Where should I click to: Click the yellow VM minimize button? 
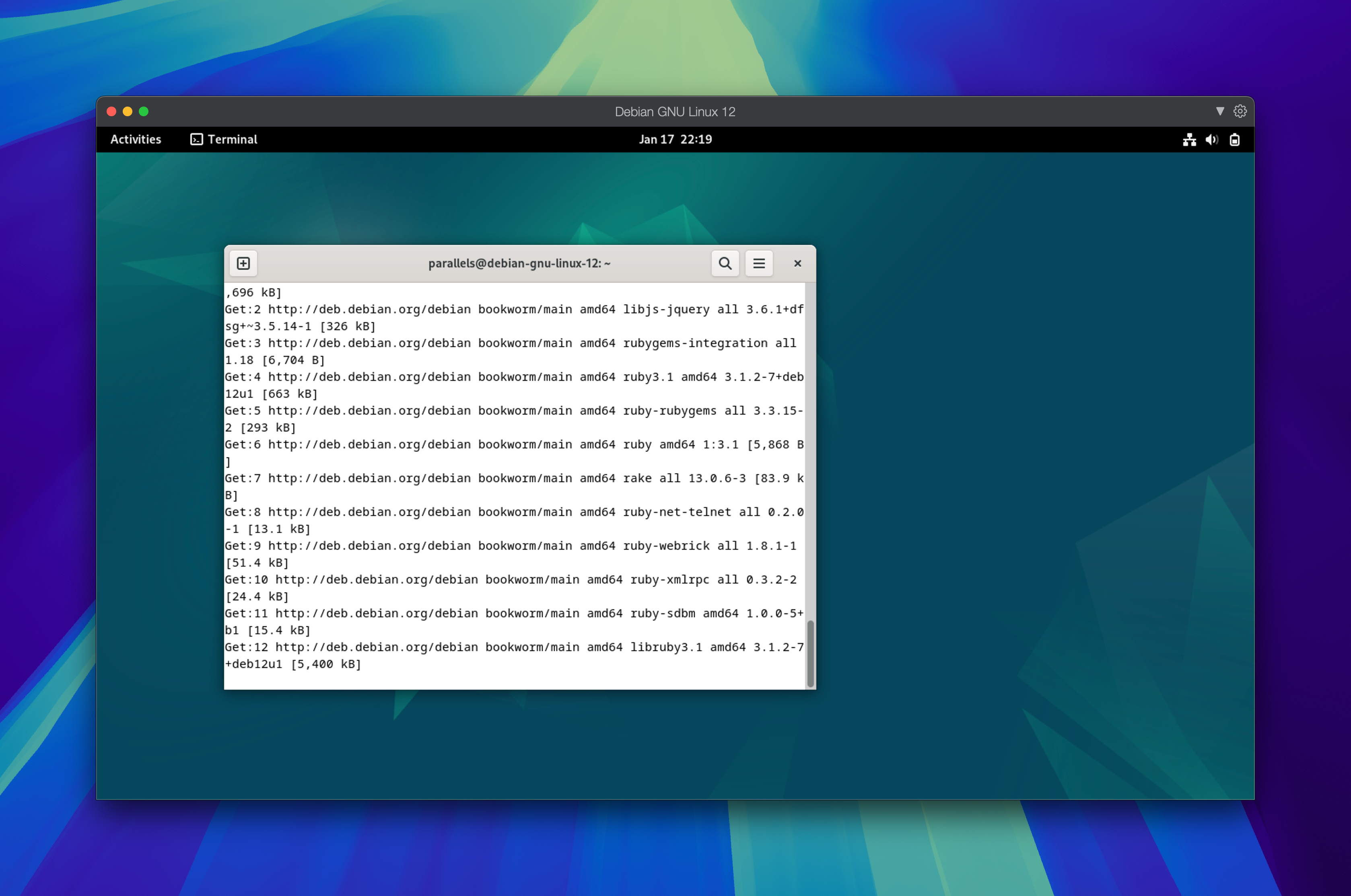(x=128, y=111)
